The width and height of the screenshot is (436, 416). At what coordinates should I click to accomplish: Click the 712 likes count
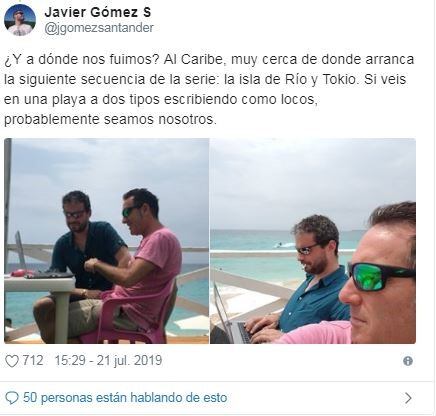(x=33, y=361)
